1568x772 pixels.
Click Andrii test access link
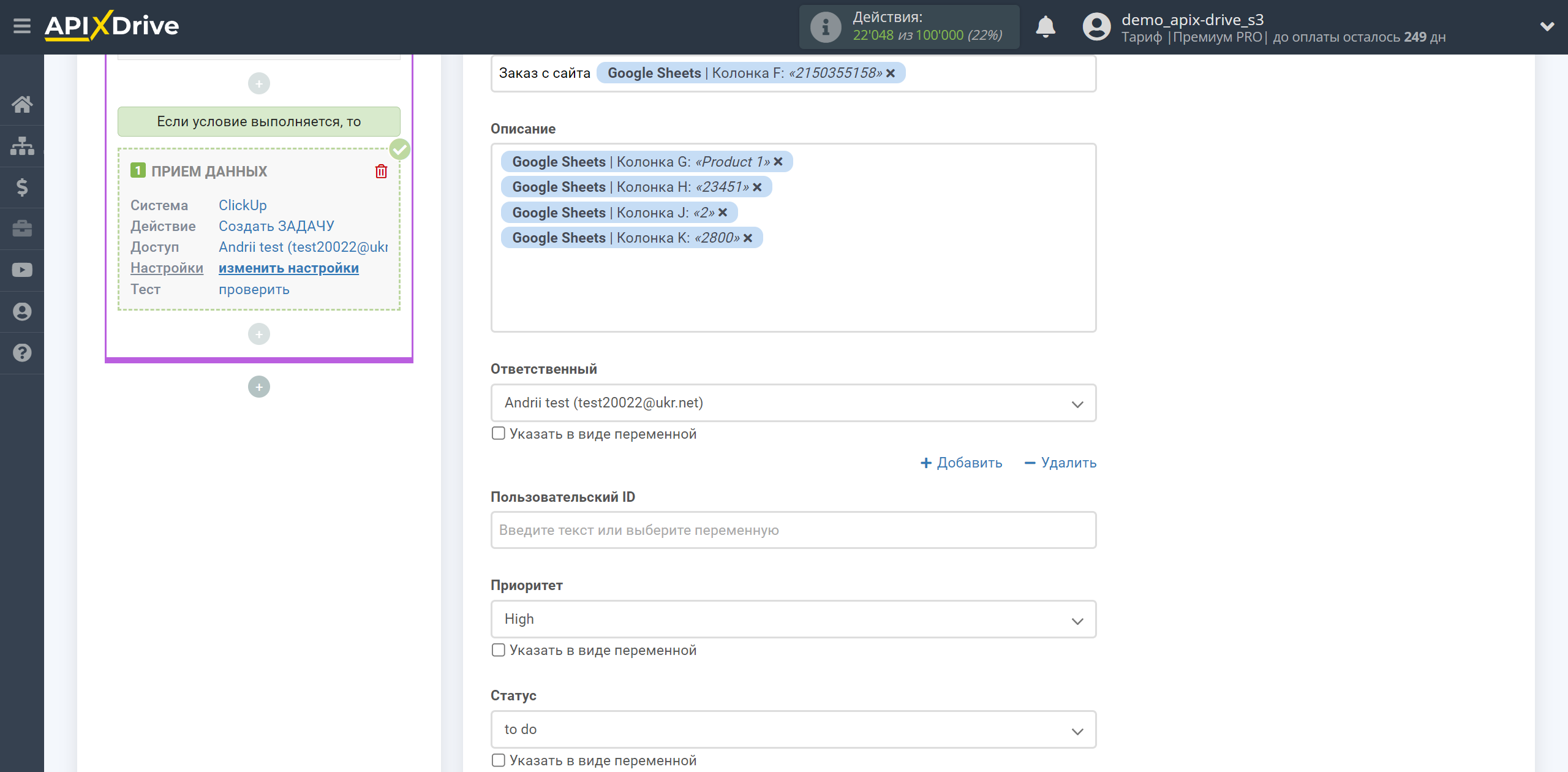click(303, 247)
